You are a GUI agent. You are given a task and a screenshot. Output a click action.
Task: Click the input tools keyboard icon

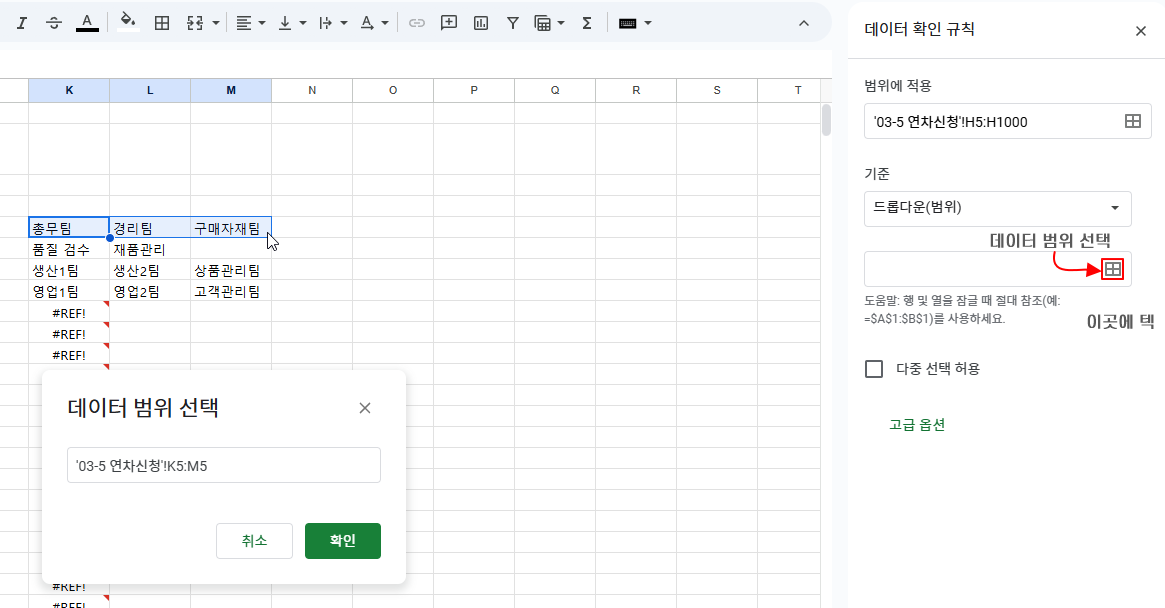pyautogui.click(x=628, y=23)
